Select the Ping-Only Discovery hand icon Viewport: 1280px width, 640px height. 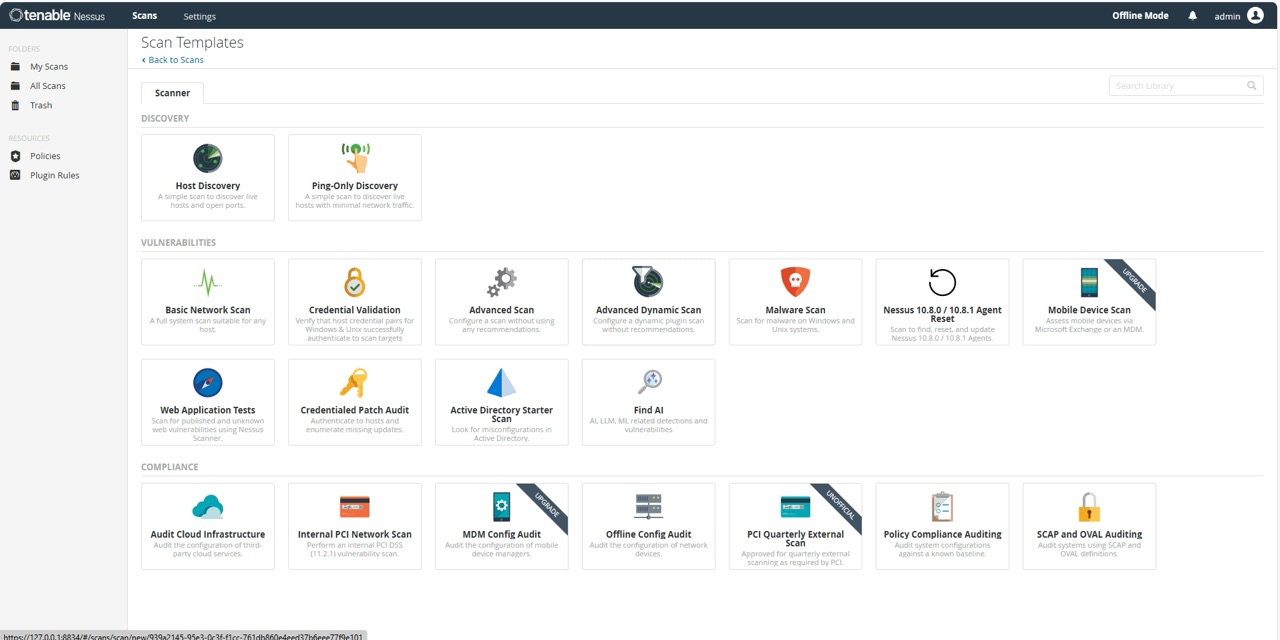355,158
